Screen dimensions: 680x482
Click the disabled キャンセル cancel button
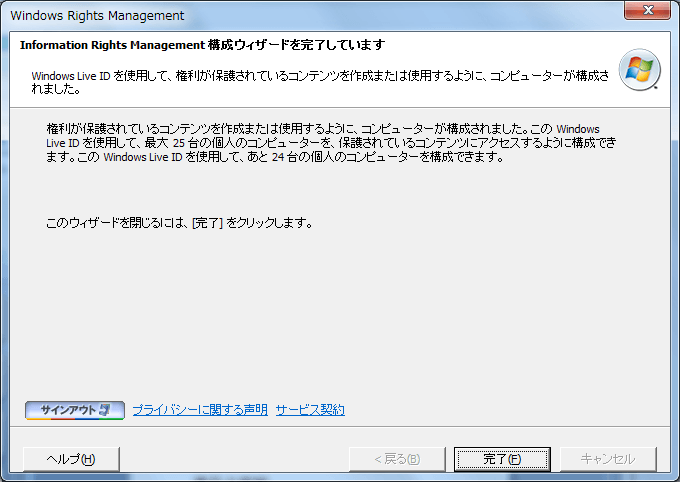[x=608, y=459]
